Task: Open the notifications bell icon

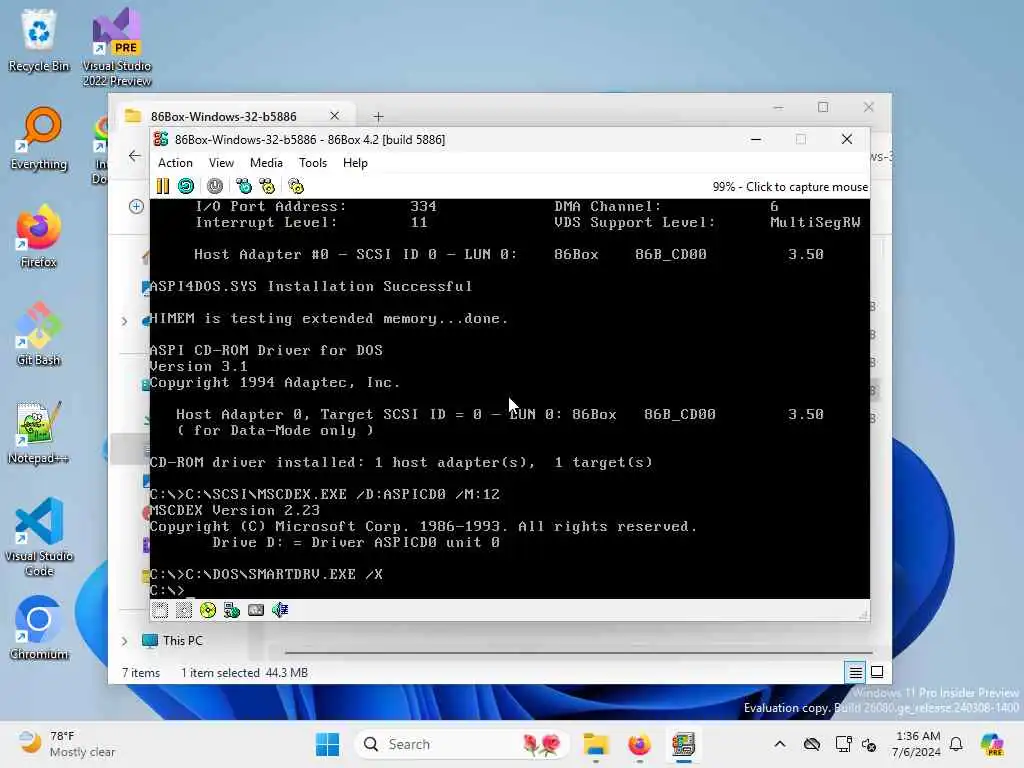Action: point(956,744)
